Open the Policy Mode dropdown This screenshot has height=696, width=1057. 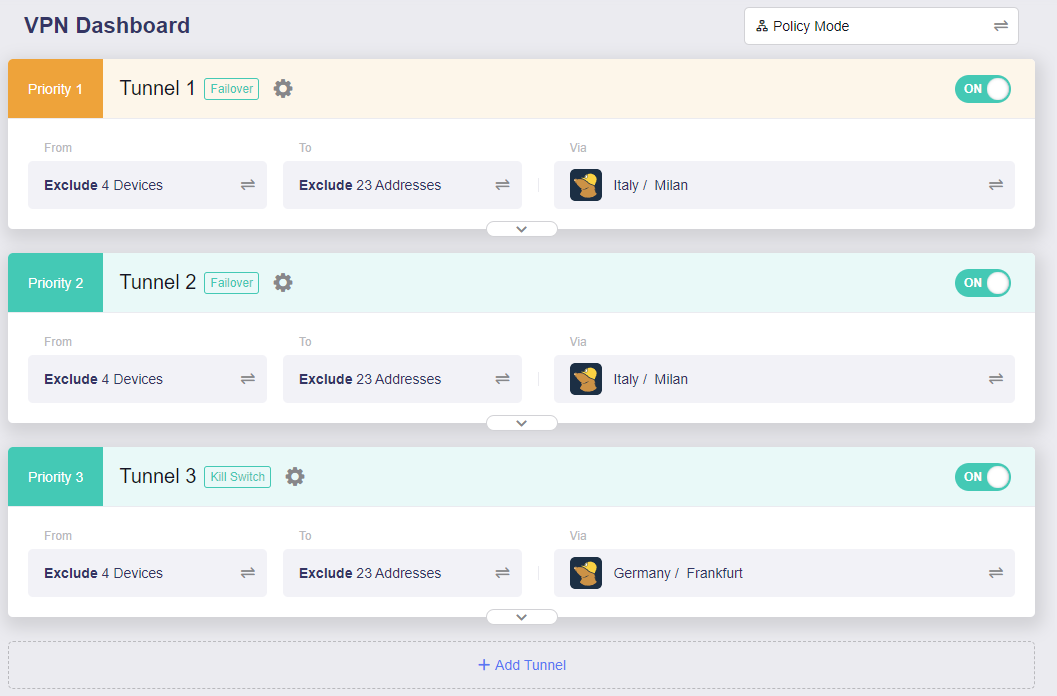tap(880, 26)
